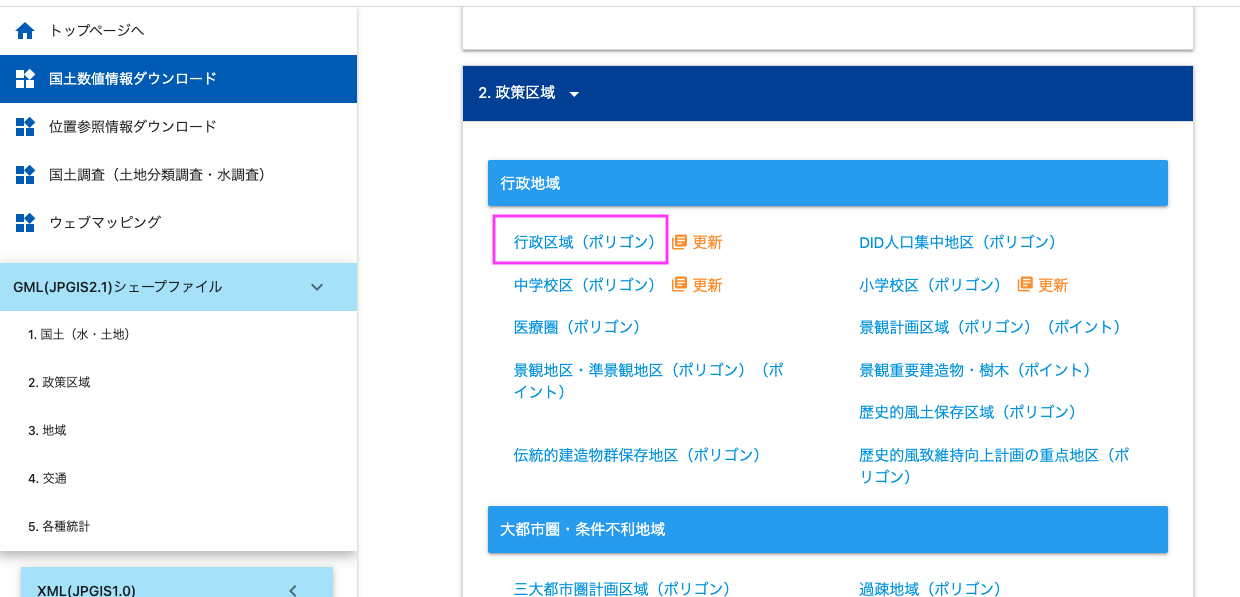Click the widget icon beside 国土数値情報ダウンロード
Screen dimensions: 1240x597
(25, 79)
